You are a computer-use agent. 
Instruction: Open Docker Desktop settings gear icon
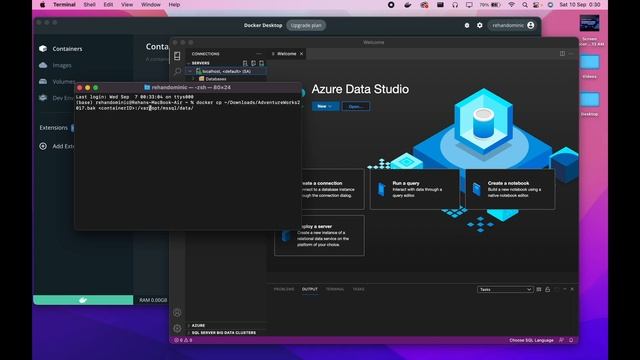coord(480,25)
